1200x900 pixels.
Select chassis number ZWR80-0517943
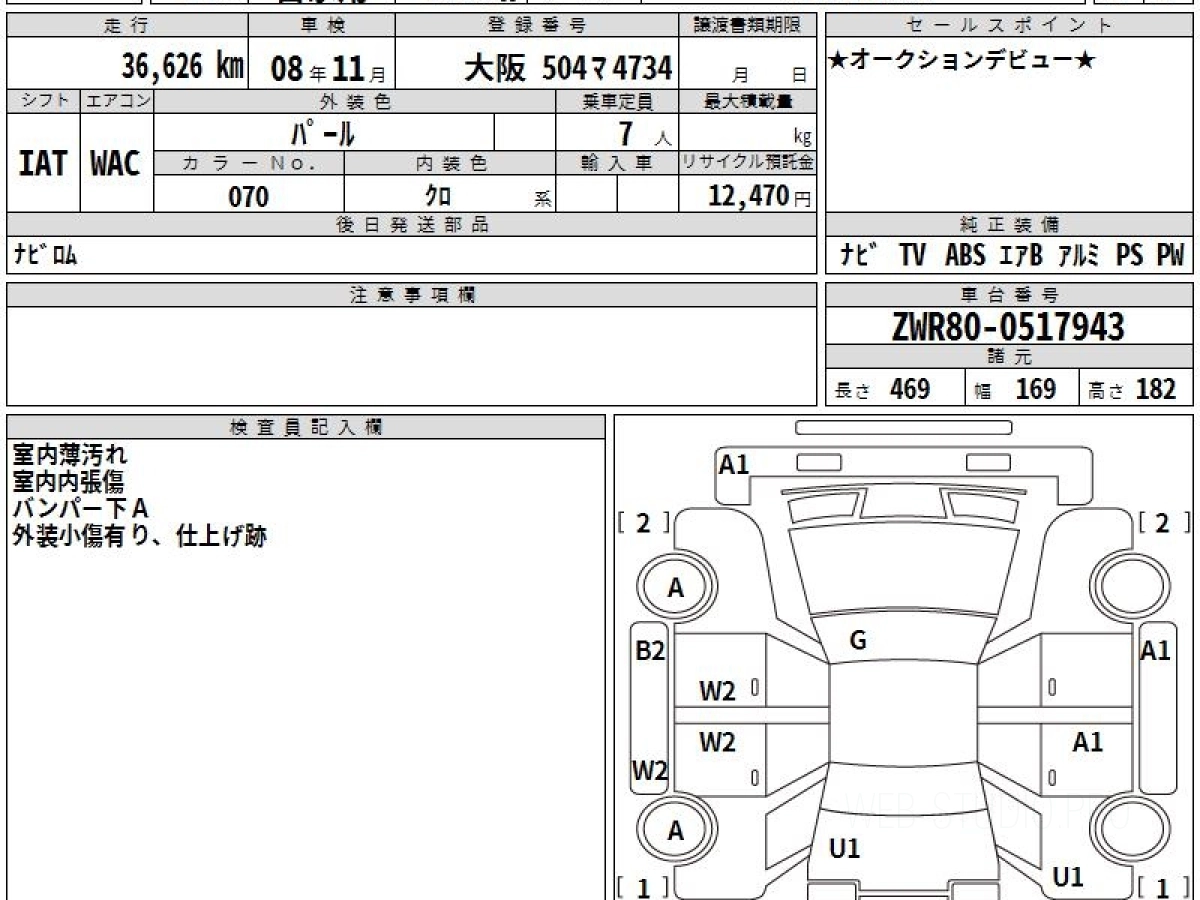click(x=1008, y=327)
